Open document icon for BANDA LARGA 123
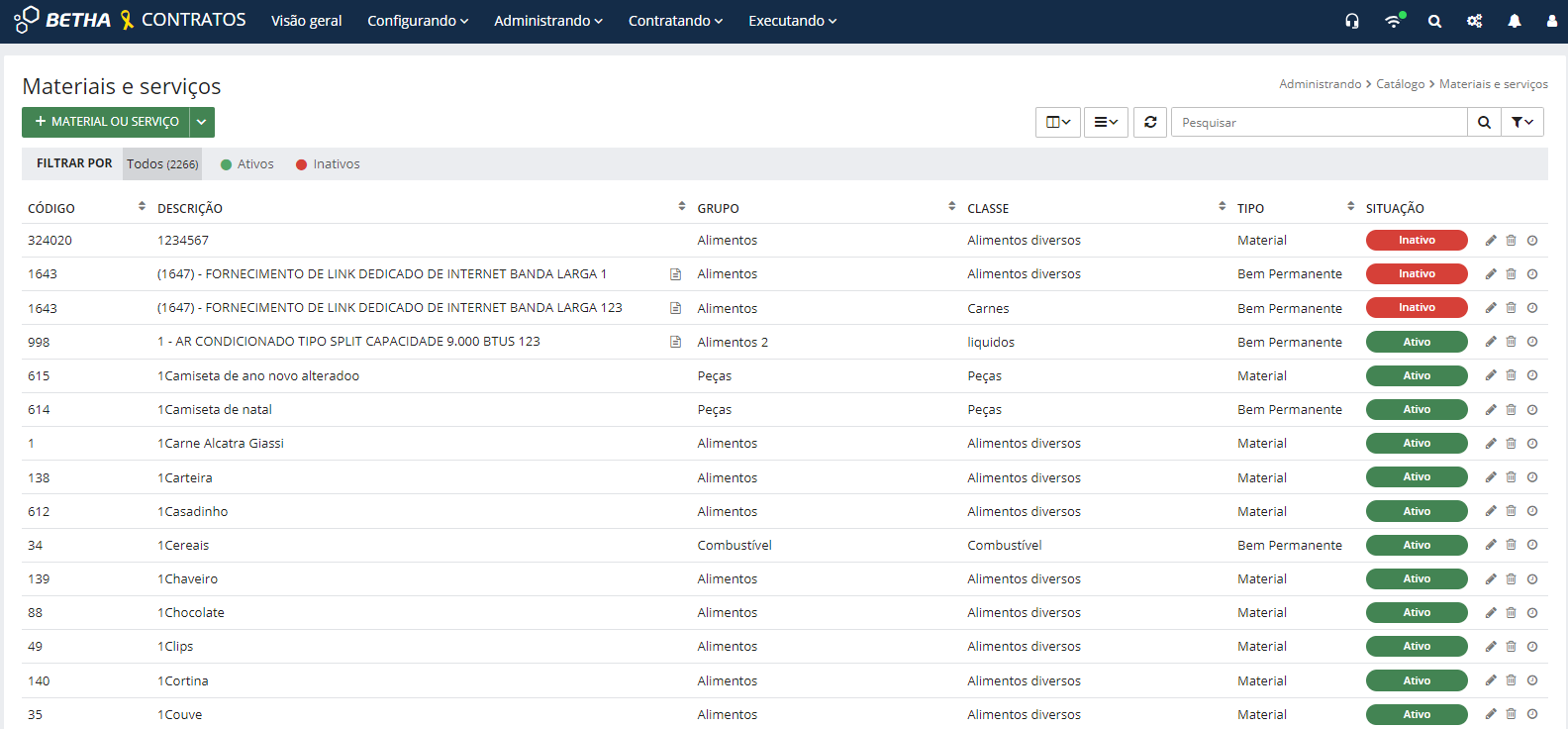The image size is (1568, 729). click(x=676, y=308)
